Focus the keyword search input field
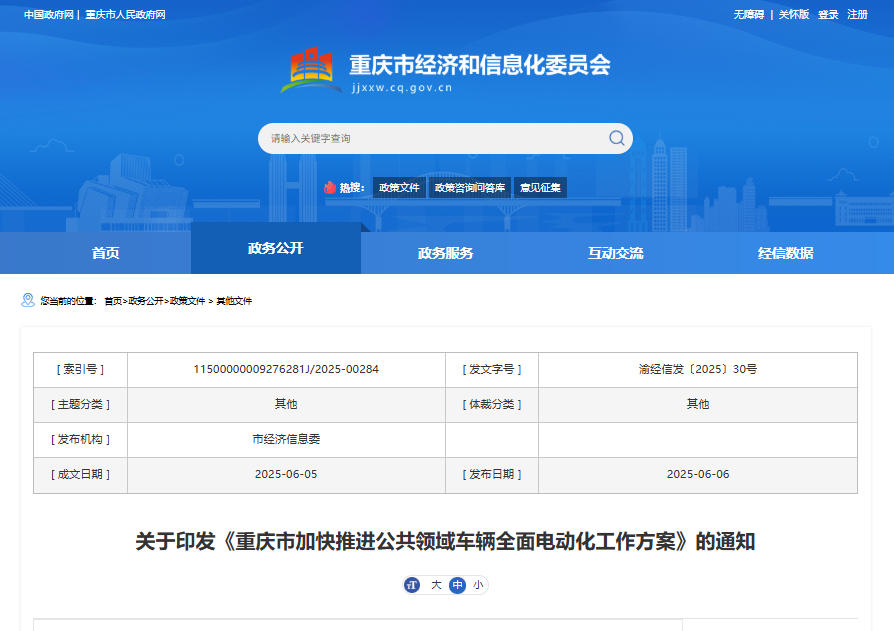 pos(433,139)
